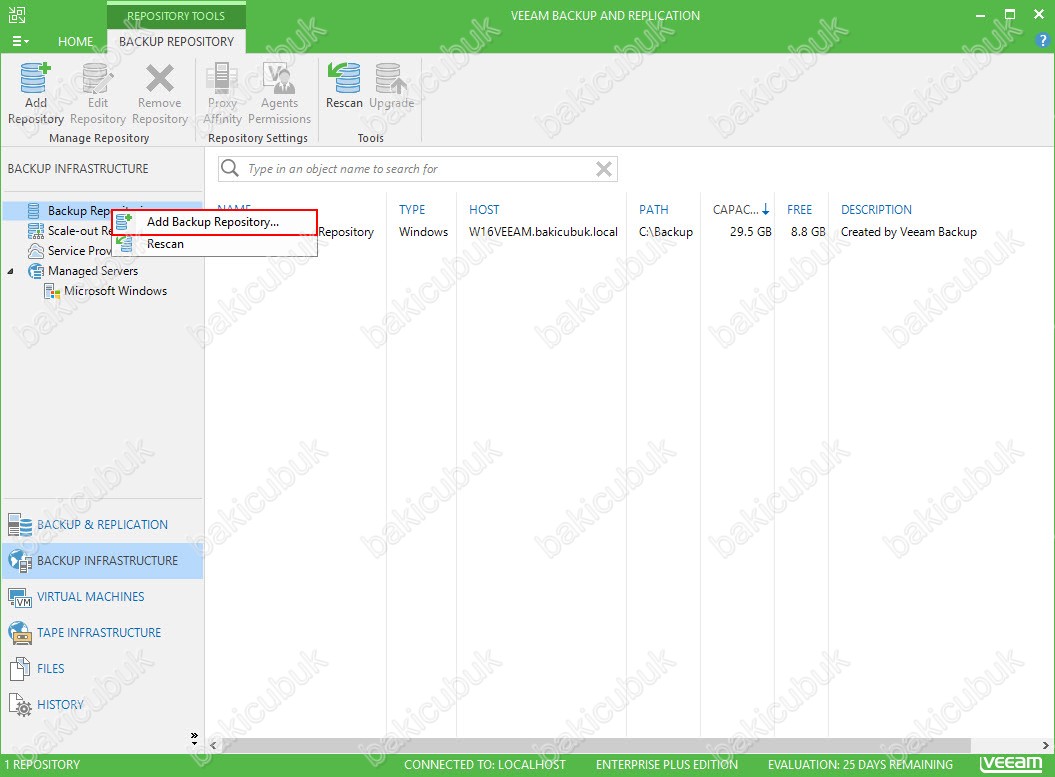The height and width of the screenshot is (777, 1055).
Task: Open BACKUP INFRASTRUCTURE view
Action: (x=102, y=560)
